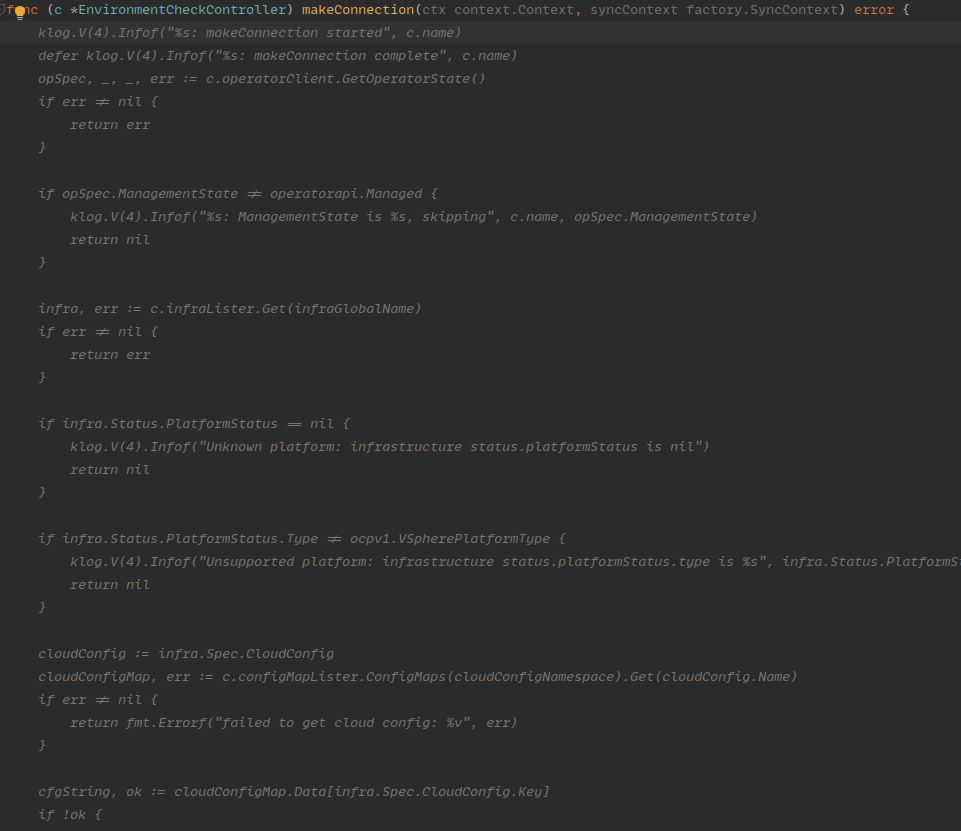Click the cloudConfigNamespace argument
This screenshot has width=961, height=831.
[534, 677]
